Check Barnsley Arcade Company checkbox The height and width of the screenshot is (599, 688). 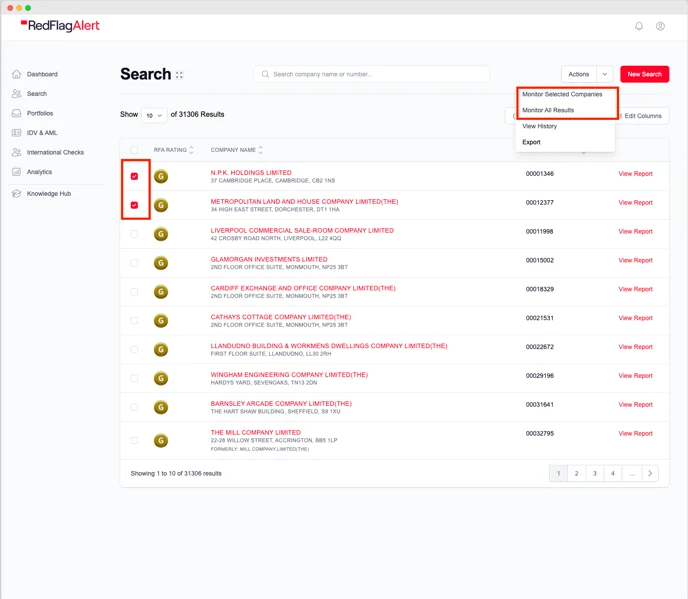coord(134,407)
